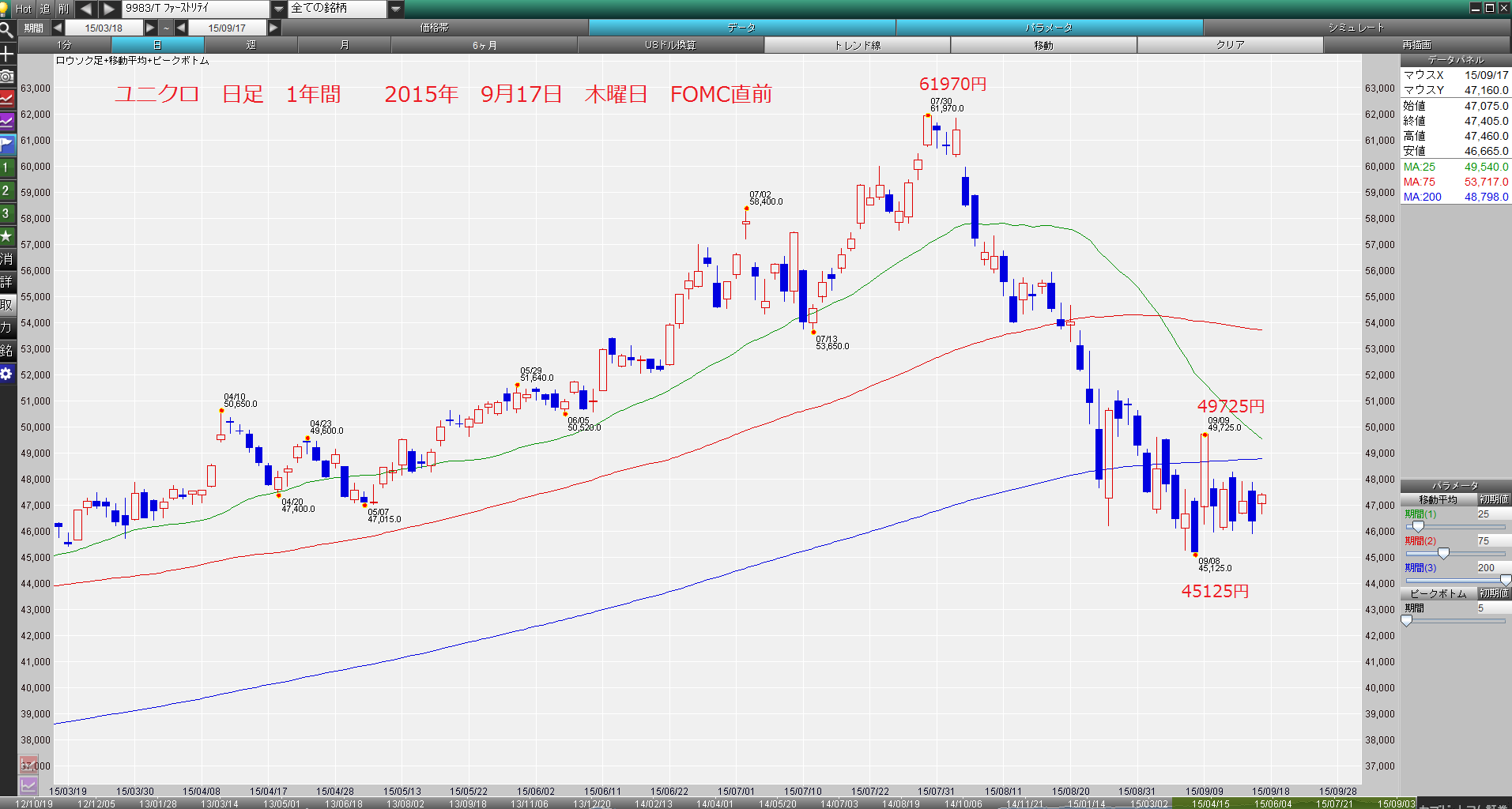Click the magnifier search icon
This screenshot has width=1512, height=809.
click(x=7, y=31)
